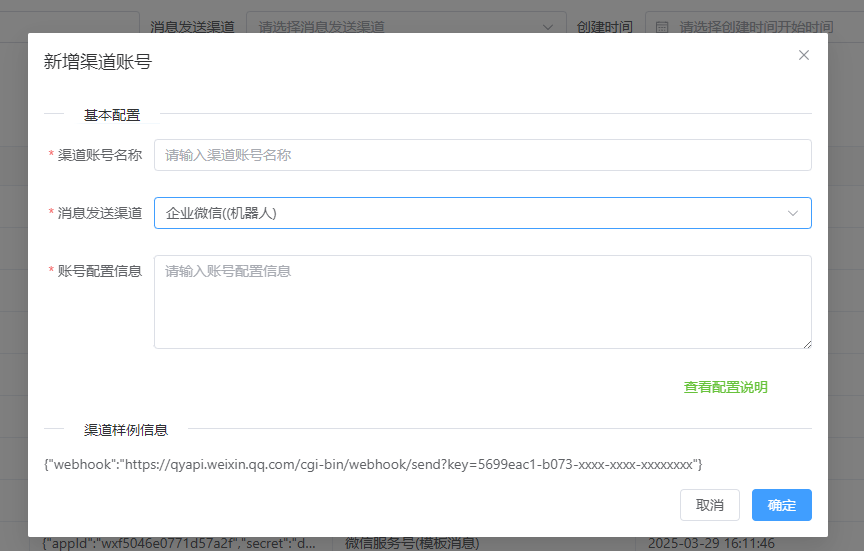Click the background 微信服务号(模板消息) table cell
864x551 pixels.
coord(412,543)
